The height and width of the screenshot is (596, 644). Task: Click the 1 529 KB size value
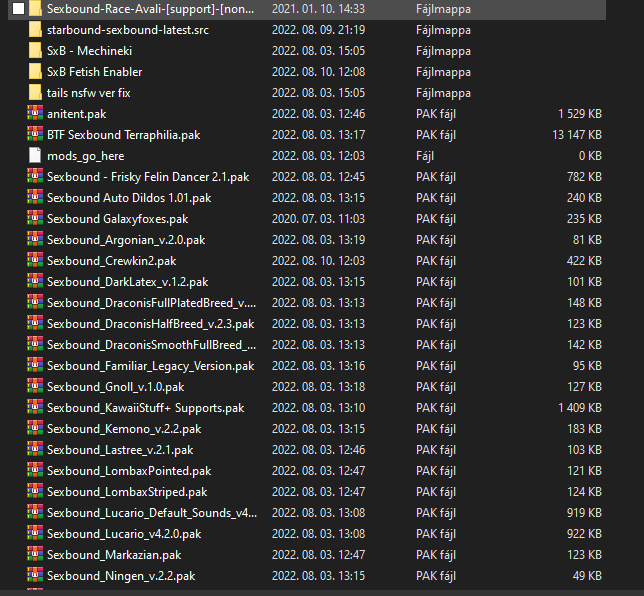(x=580, y=114)
